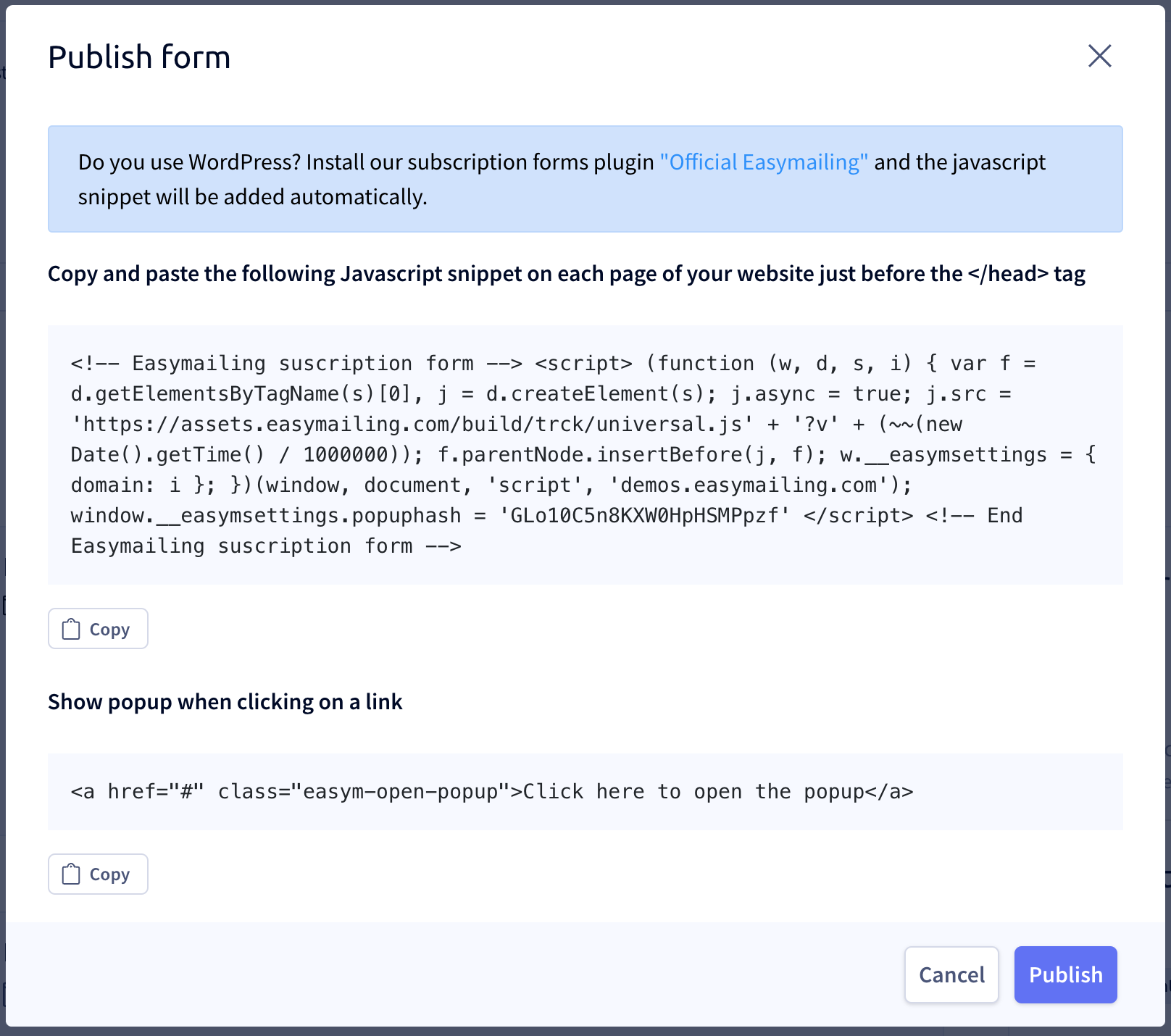This screenshot has width=1171, height=1036.
Task: Click the "Show popup when clicking on a link" heading
Action: click(225, 701)
